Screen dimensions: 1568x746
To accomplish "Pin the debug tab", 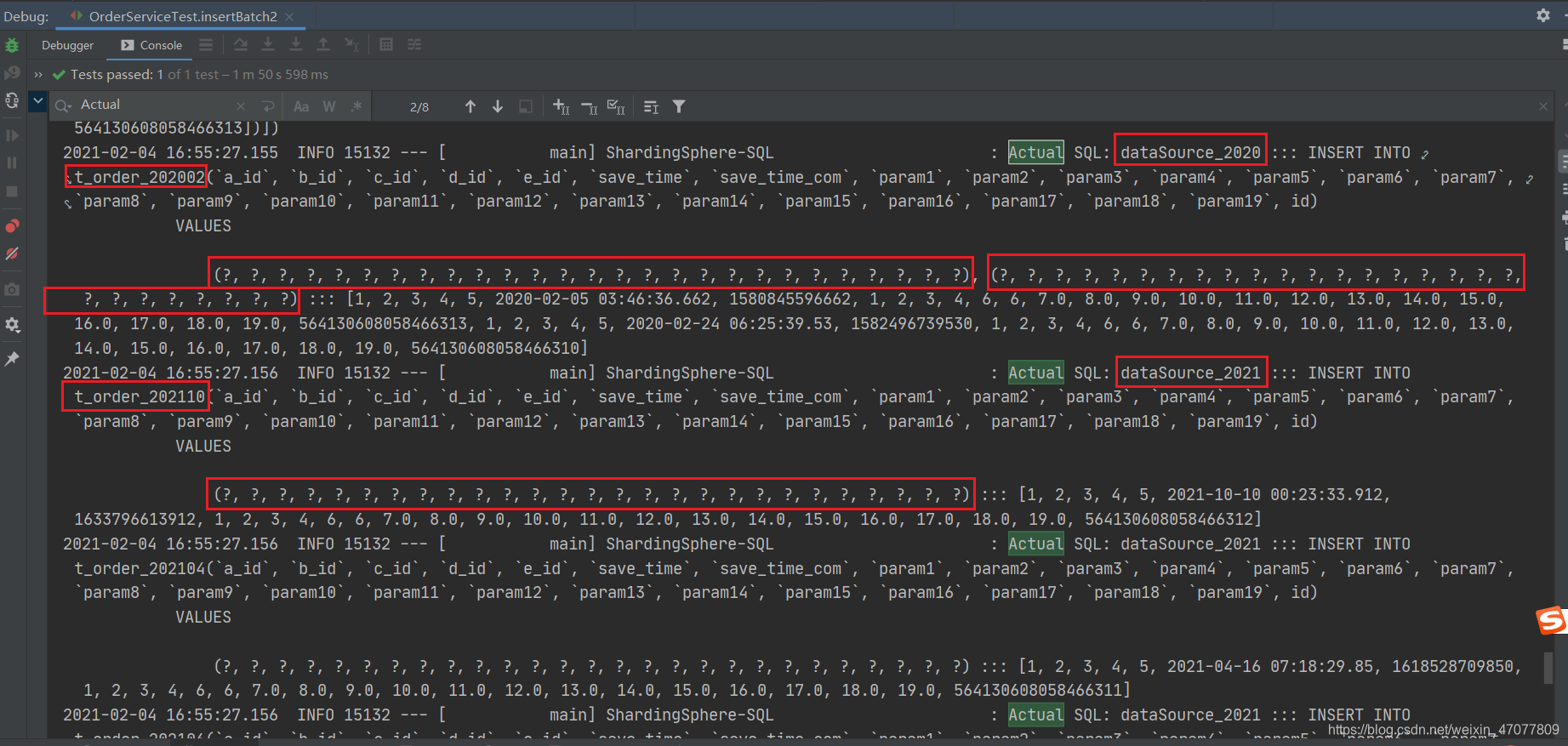I will coord(12,359).
